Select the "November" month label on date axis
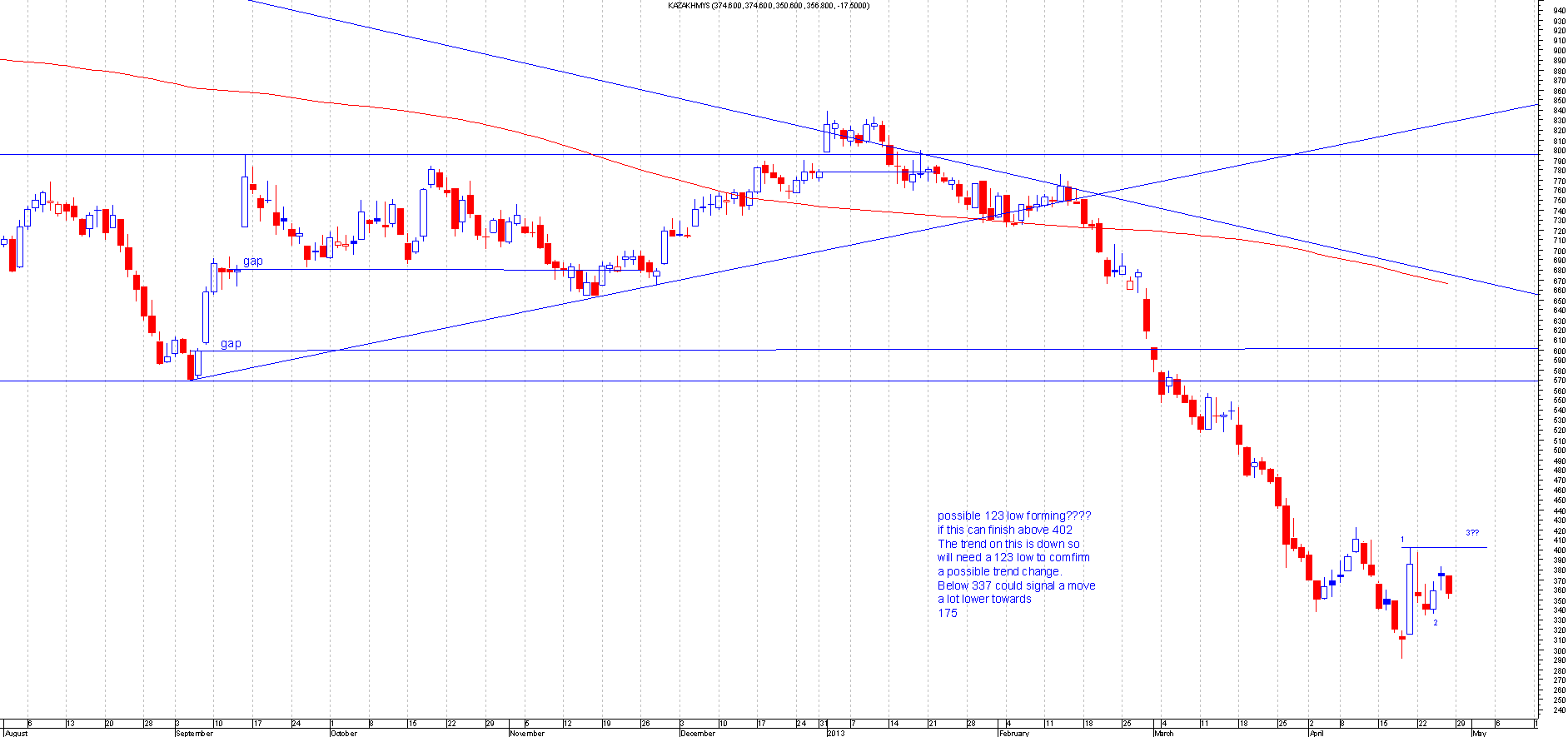 (527, 733)
